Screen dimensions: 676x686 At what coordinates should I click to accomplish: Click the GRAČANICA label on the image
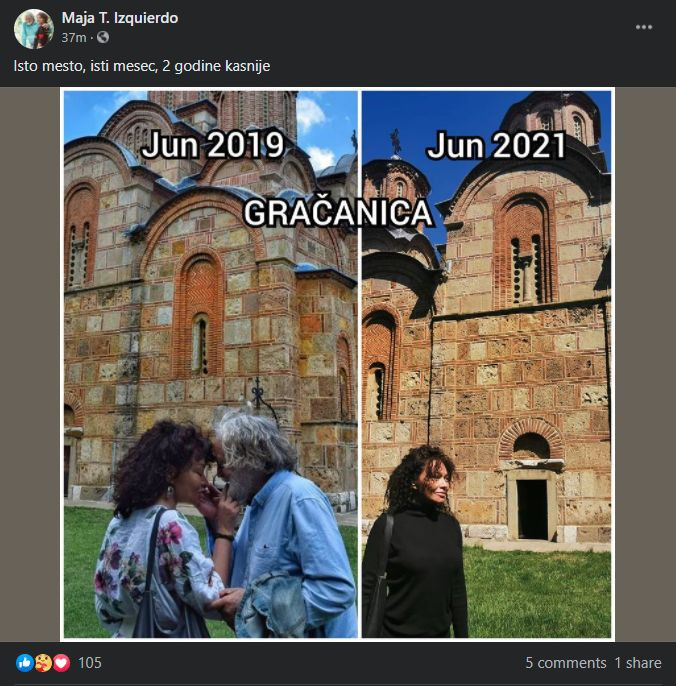(x=338, y=213)
